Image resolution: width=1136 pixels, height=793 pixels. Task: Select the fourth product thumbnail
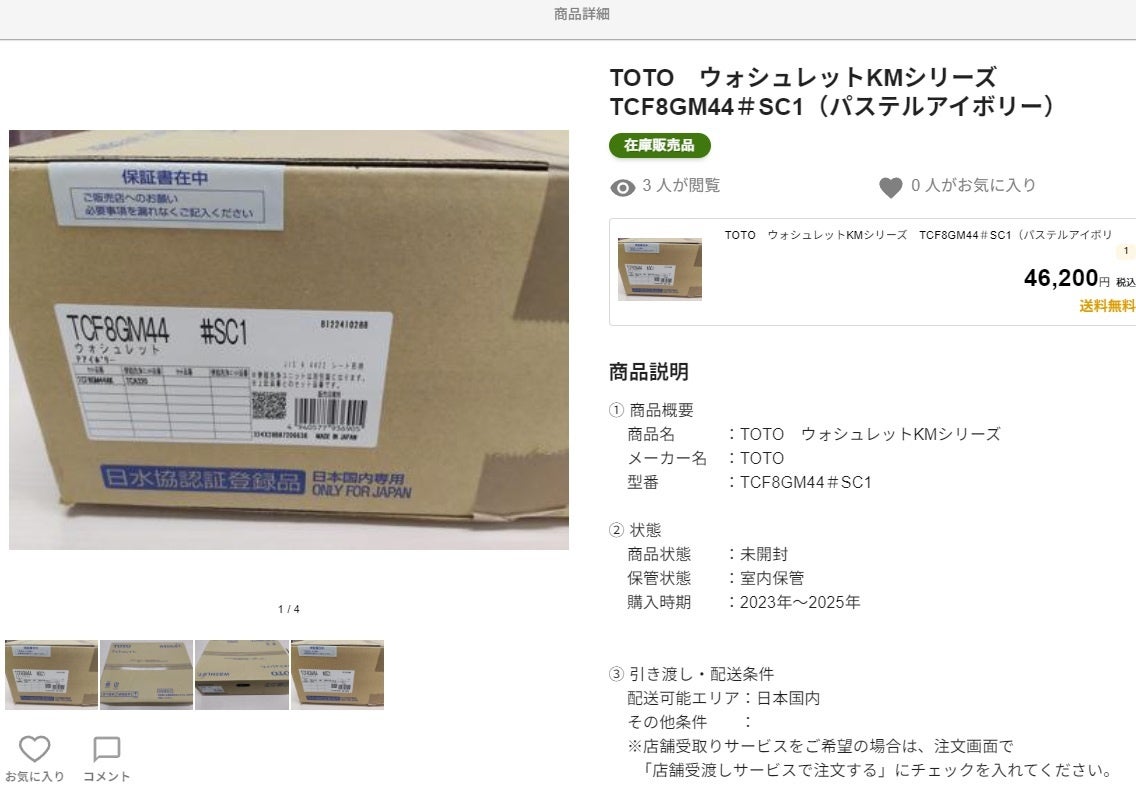[x=338, y=674]
